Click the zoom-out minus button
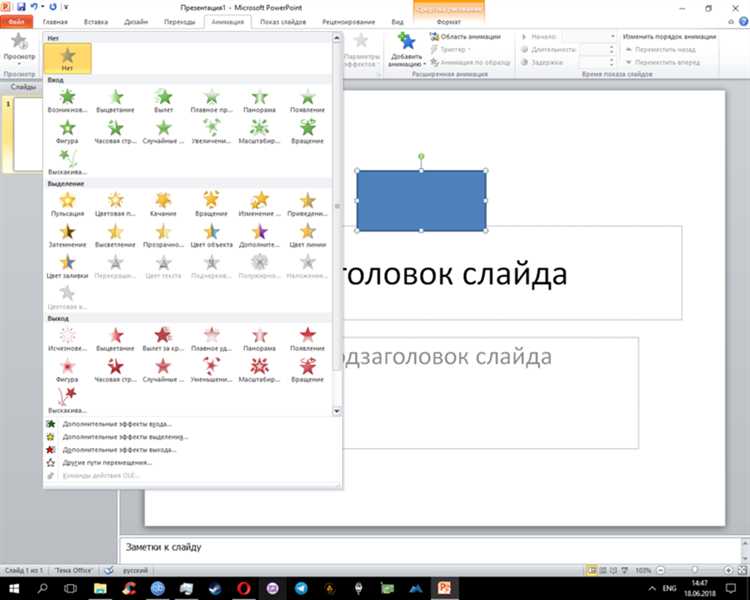 click(661, 570)
